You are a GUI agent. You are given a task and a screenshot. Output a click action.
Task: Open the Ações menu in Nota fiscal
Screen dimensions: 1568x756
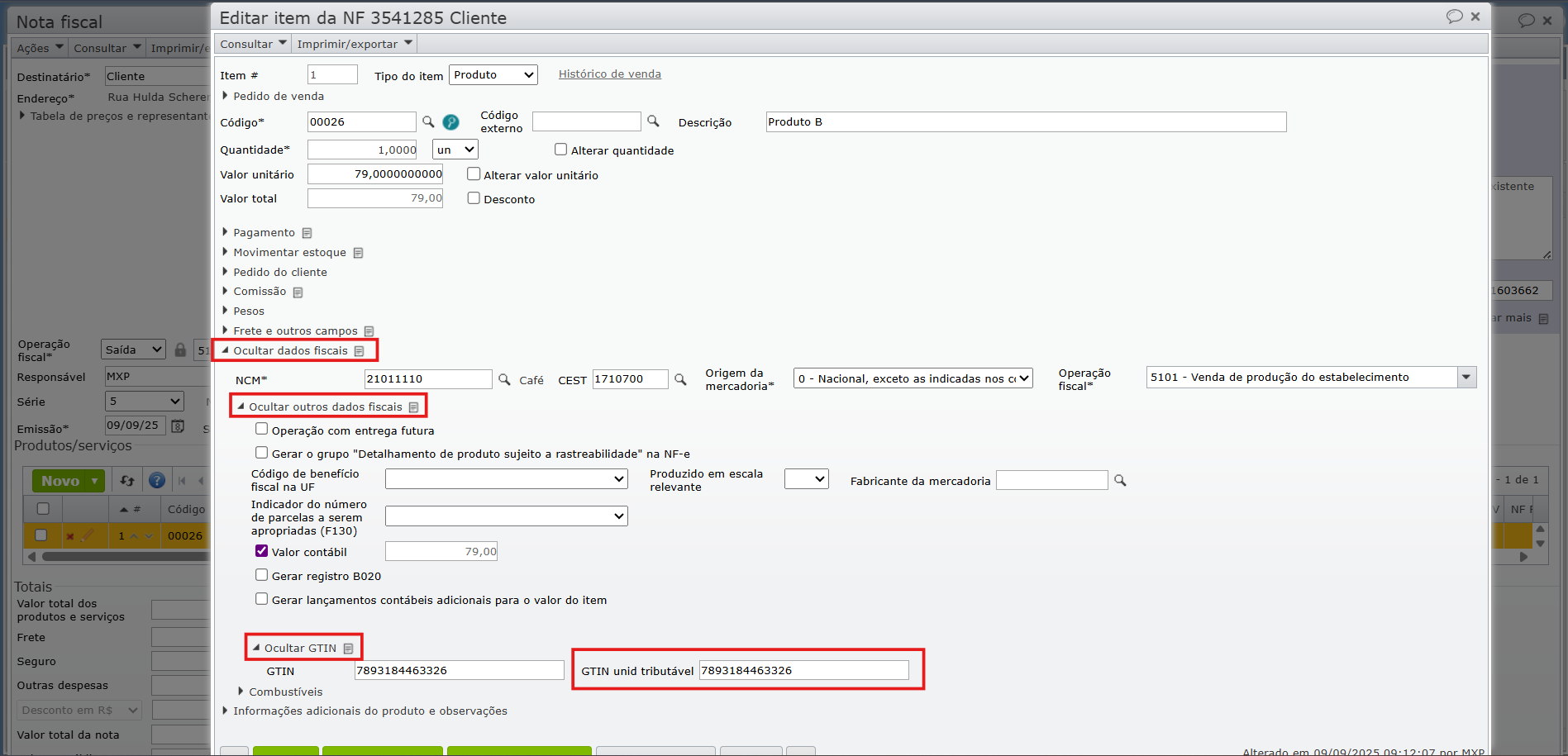coord(40,48)
